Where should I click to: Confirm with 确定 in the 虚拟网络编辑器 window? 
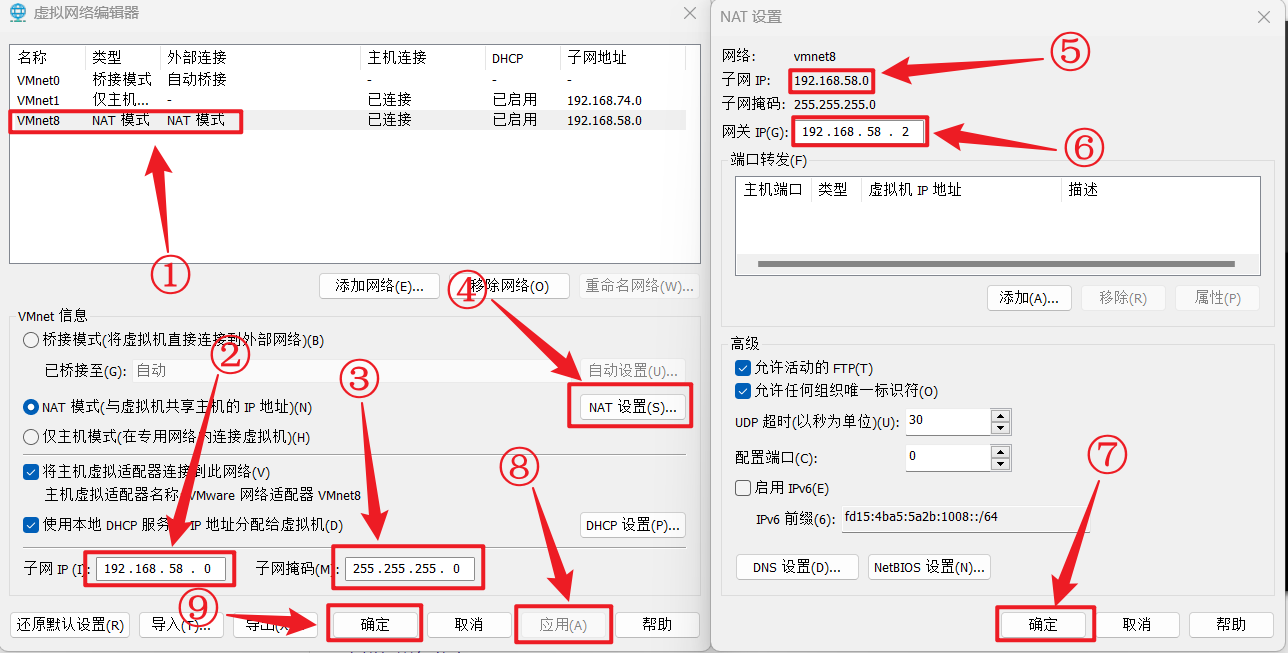coord(375,625)
